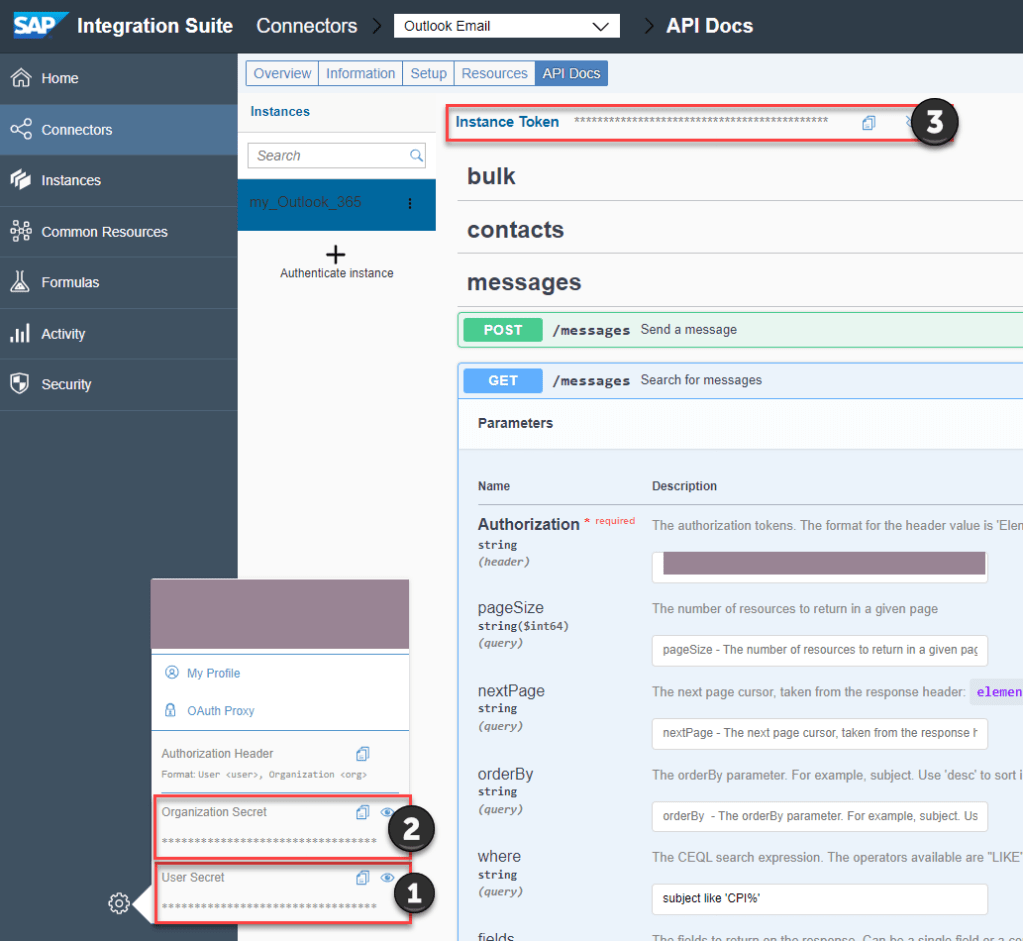
Task: Copy the Organization Secret to clipboard
Action: pos(363,813)
